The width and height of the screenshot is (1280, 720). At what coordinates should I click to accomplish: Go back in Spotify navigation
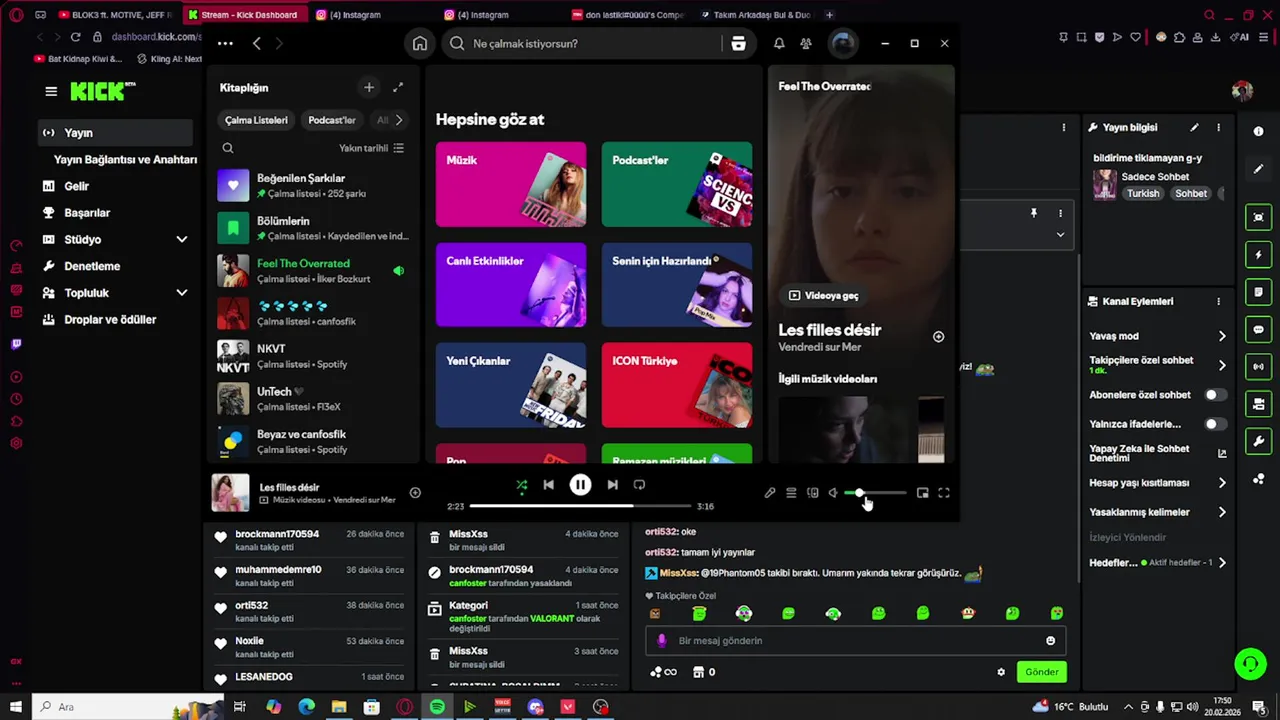tap(257, 44)
